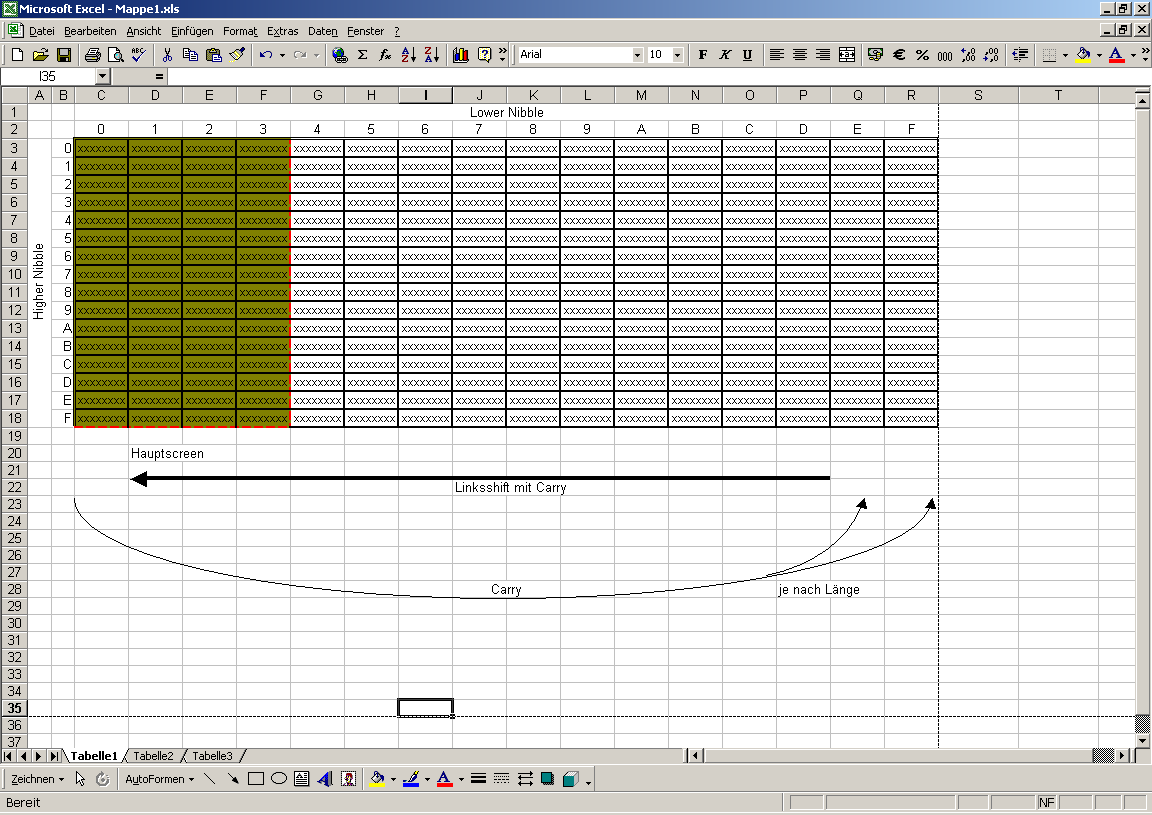The image size is (1152, 815).
Task: Open the fill color dropdown in formatting toolbar
Action: [1099, 54]
